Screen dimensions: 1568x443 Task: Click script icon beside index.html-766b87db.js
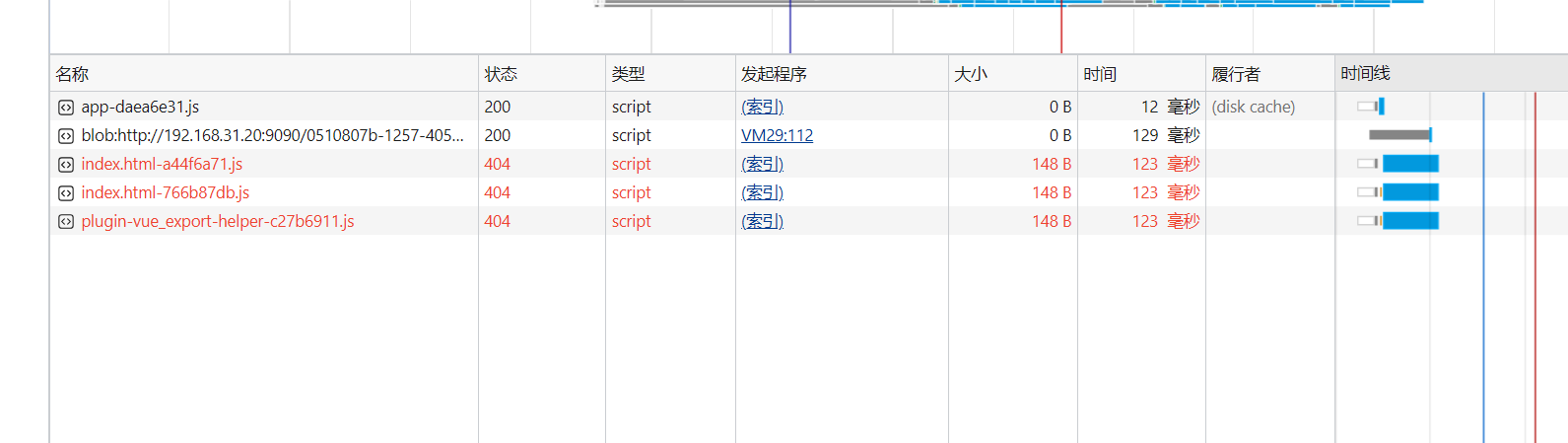[x=65, y=192]
